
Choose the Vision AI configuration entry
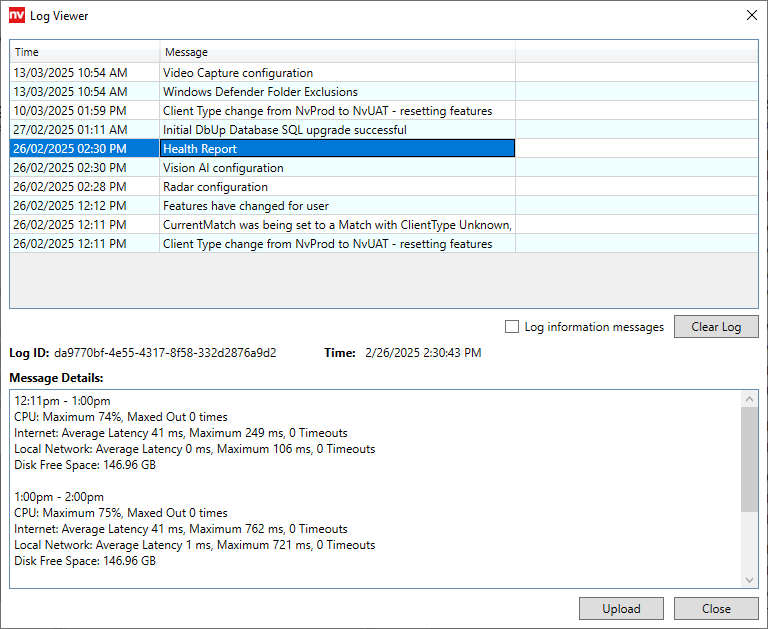pos(223,168)
